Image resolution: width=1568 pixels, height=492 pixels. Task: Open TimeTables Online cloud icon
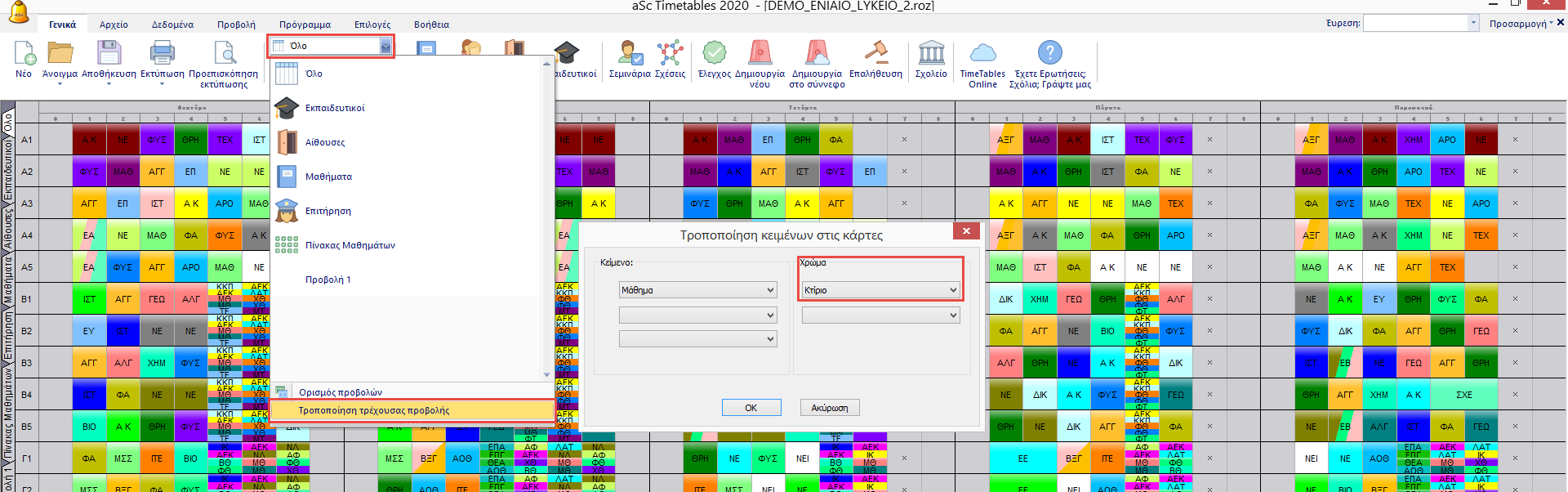coord(982,54)
